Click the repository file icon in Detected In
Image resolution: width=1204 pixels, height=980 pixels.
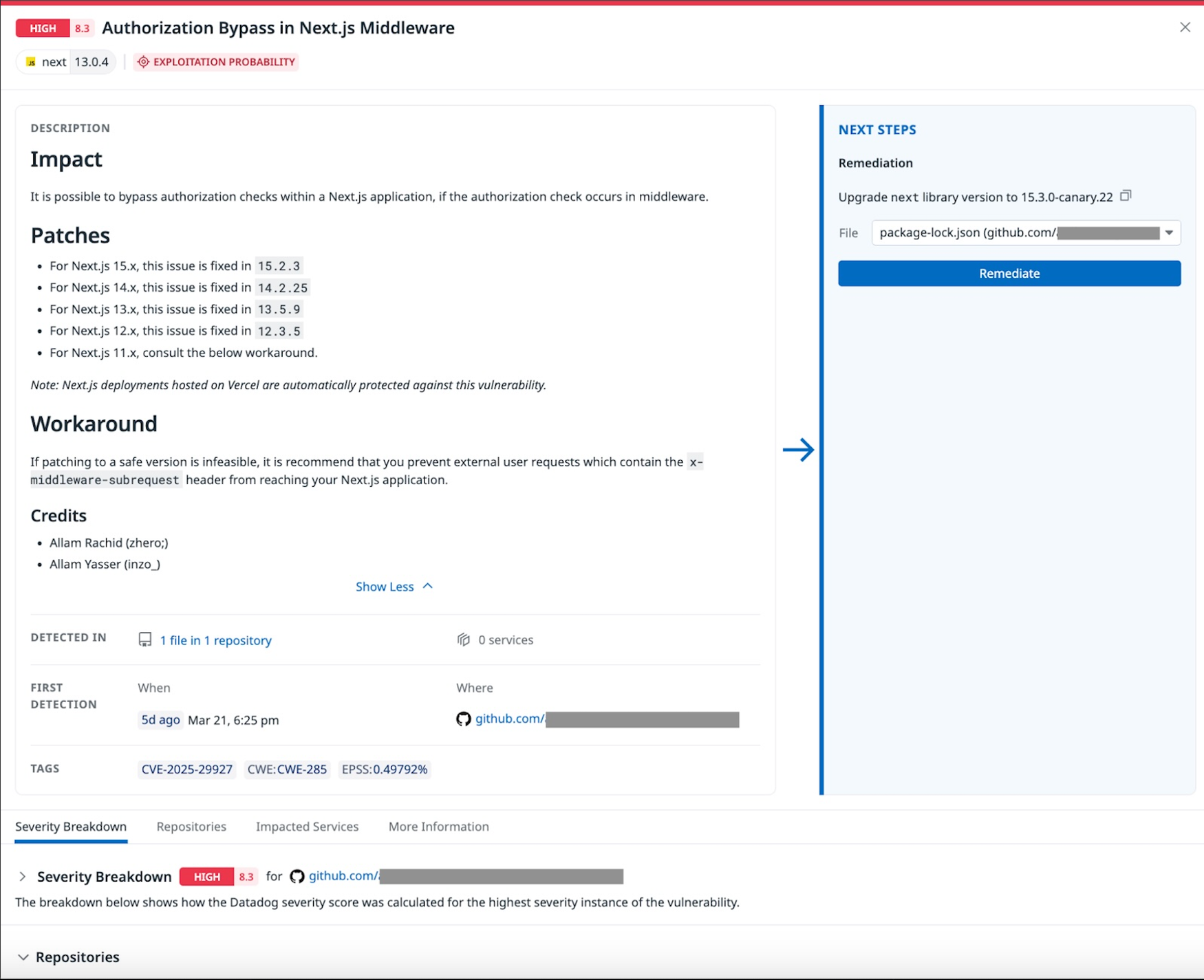tap(145, 640)
